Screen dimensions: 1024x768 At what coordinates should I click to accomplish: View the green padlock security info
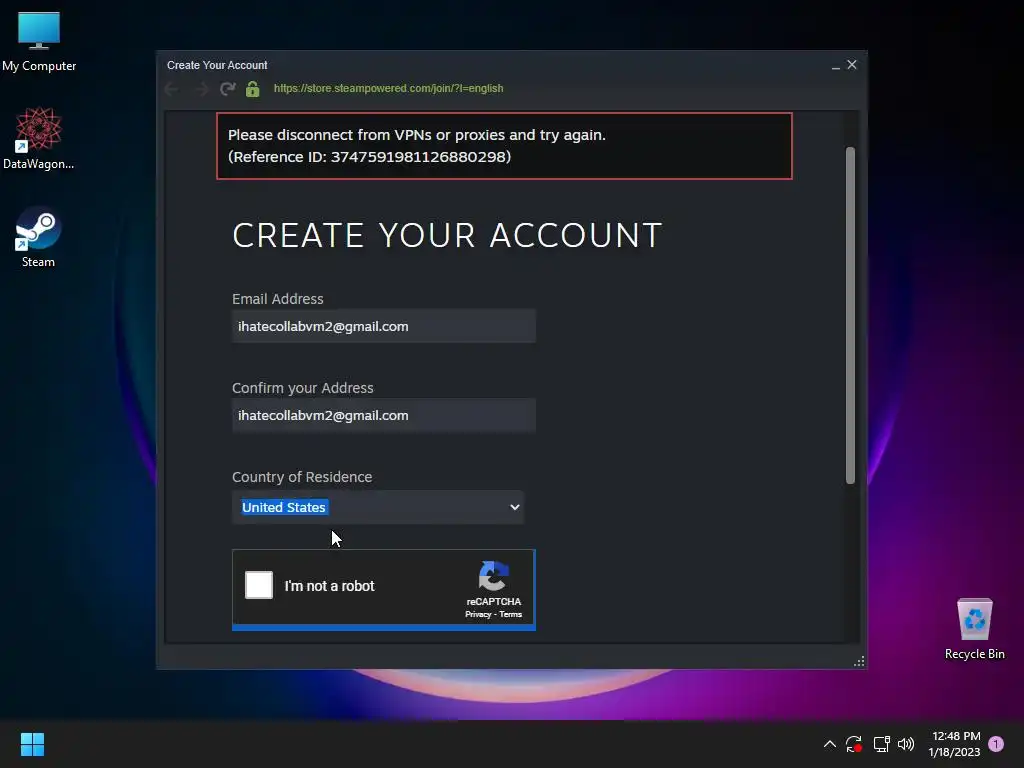coord(253,89)
